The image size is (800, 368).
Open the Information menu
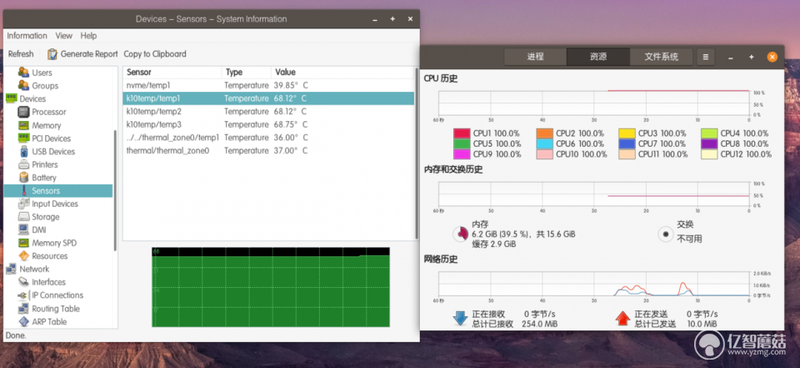27,36
